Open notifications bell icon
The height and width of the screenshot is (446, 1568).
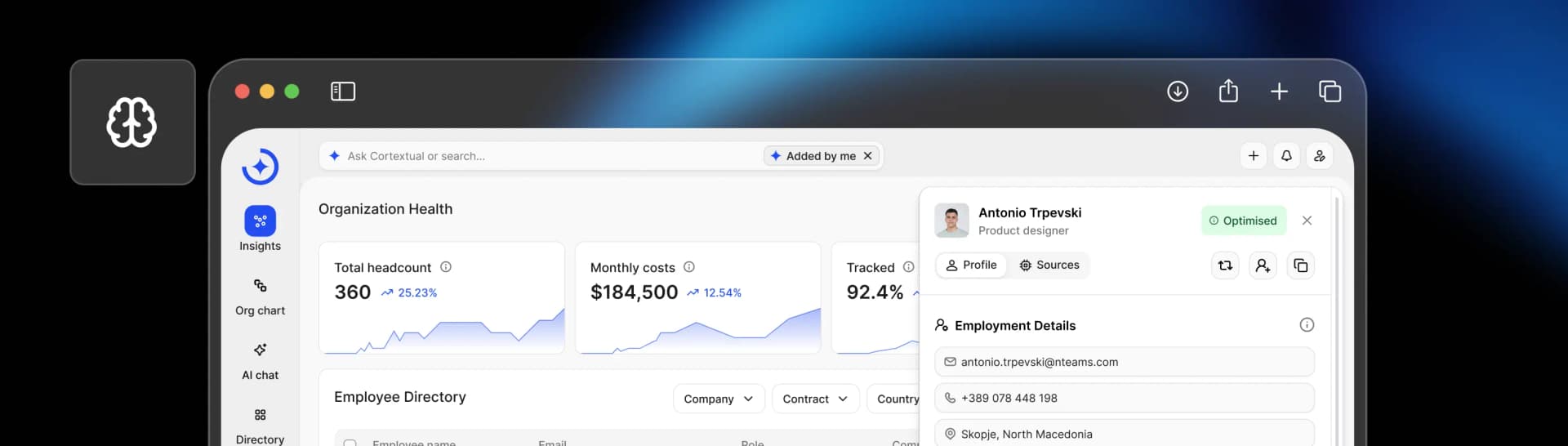pos(1286,156)
